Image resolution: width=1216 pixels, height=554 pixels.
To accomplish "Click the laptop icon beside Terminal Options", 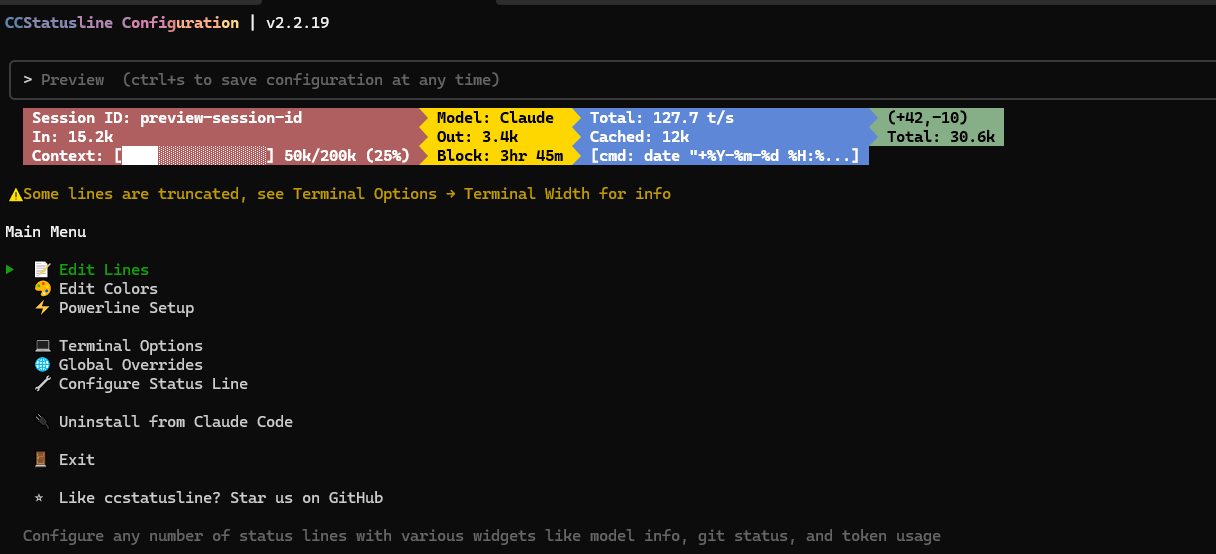I will pyautogui.click(x=41, y=345).
